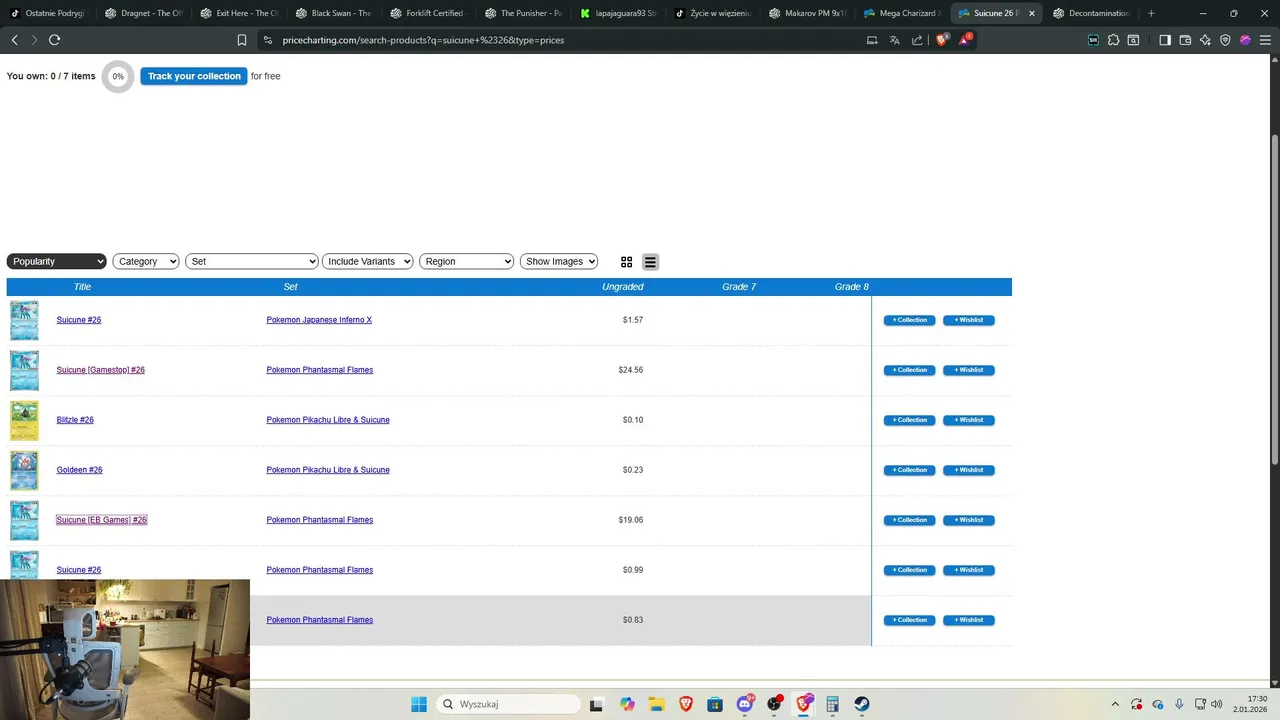Sort by the Ungraded column header
This screenshot has height=720, width=1280.
tap(622, 287)
